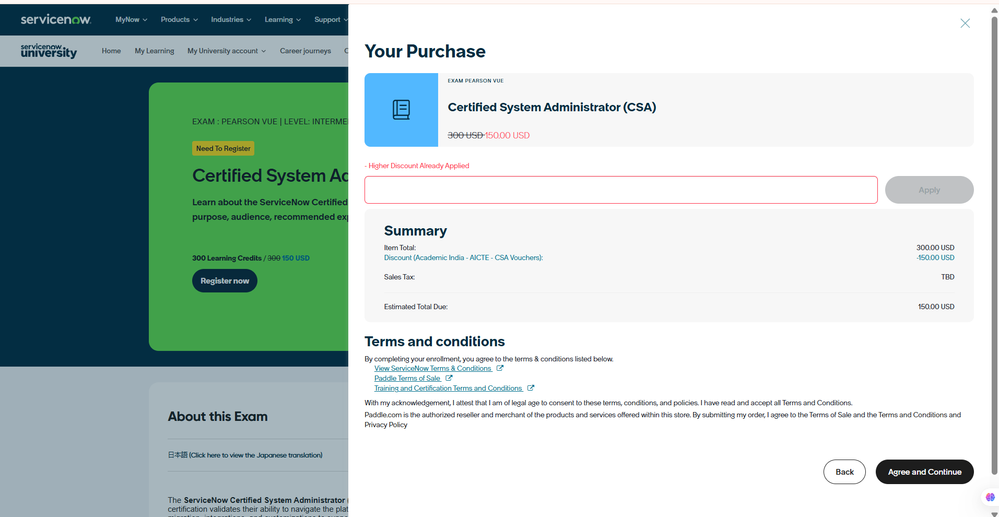Click the Need To Register badge

pos(223,149)
